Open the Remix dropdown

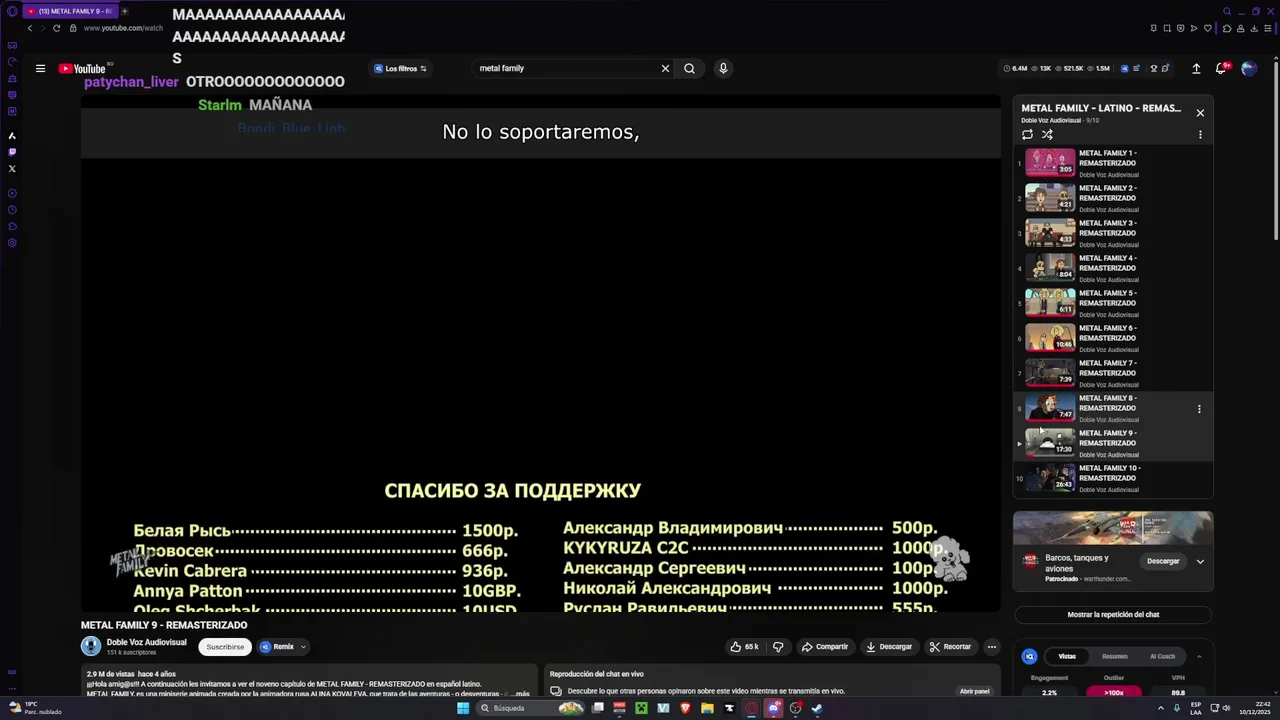point(283,647)
